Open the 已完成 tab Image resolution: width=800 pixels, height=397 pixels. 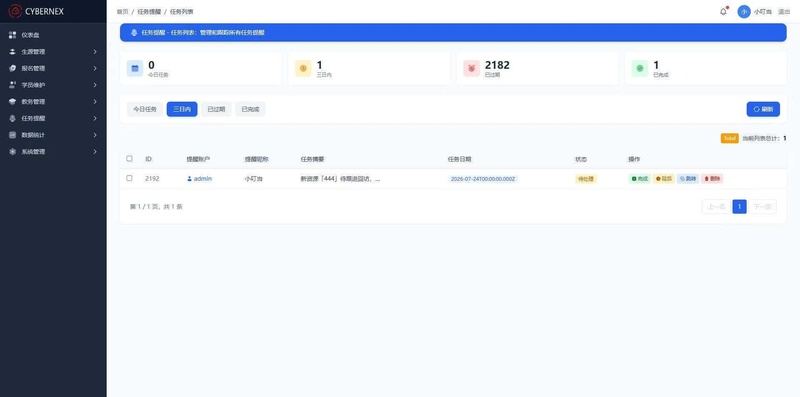click(x=251, y=109)
